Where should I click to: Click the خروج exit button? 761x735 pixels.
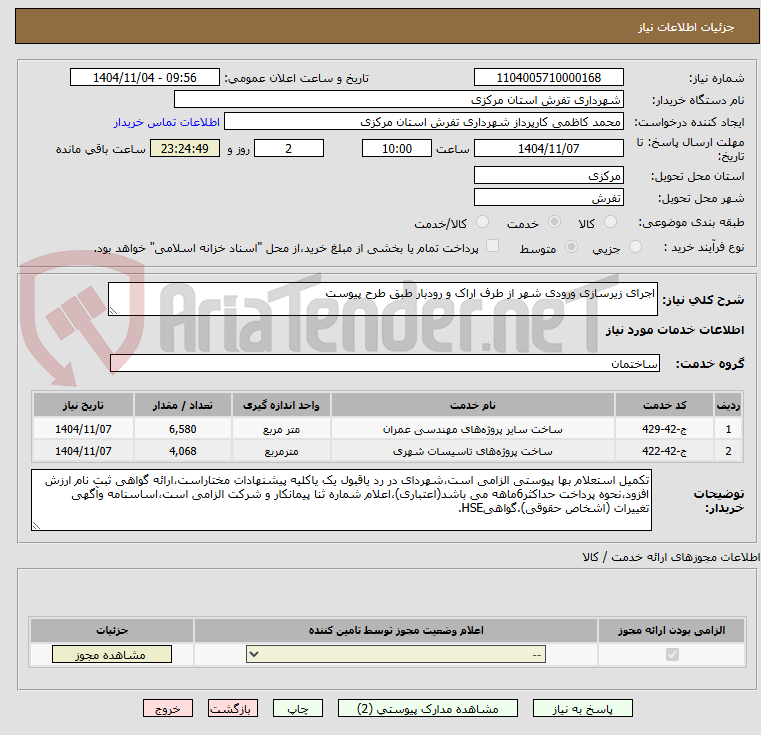[x=167, y=708]
